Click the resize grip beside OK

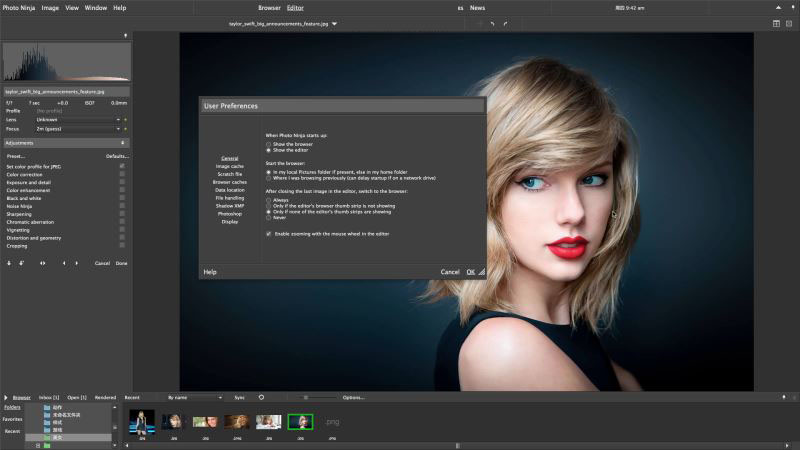coord(482,272)
